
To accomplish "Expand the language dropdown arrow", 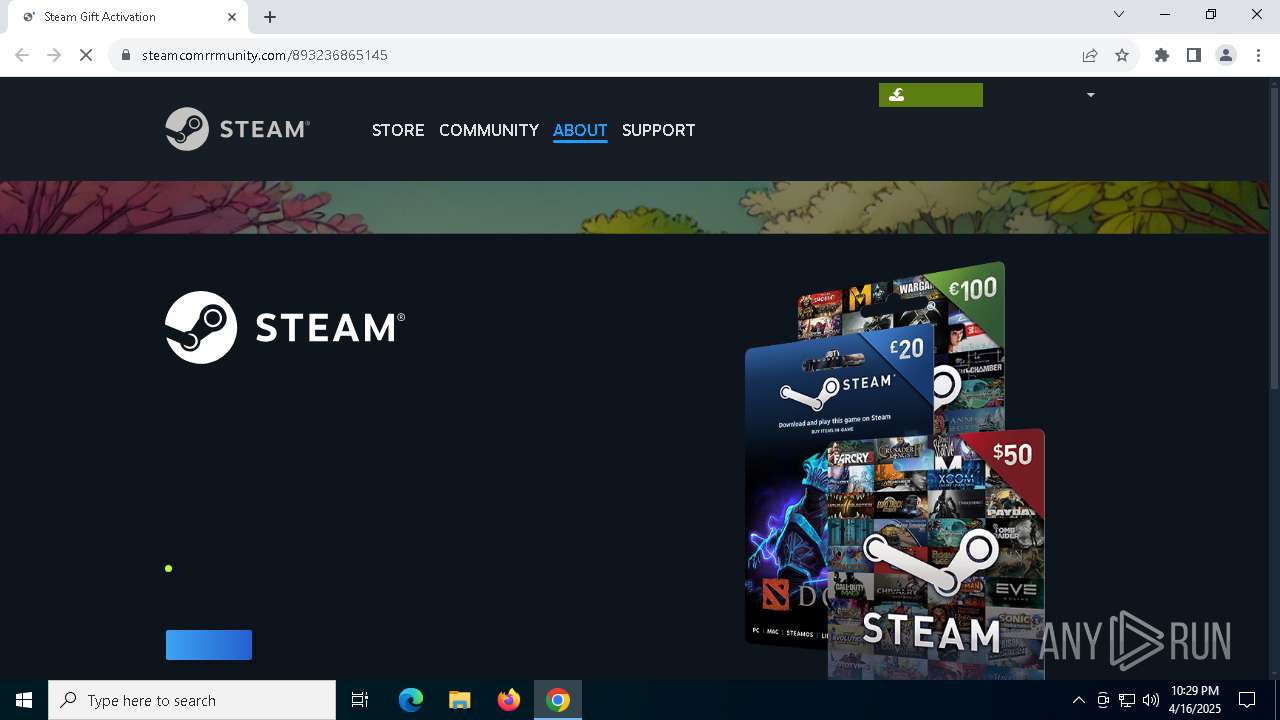I will click(1090, 95).
